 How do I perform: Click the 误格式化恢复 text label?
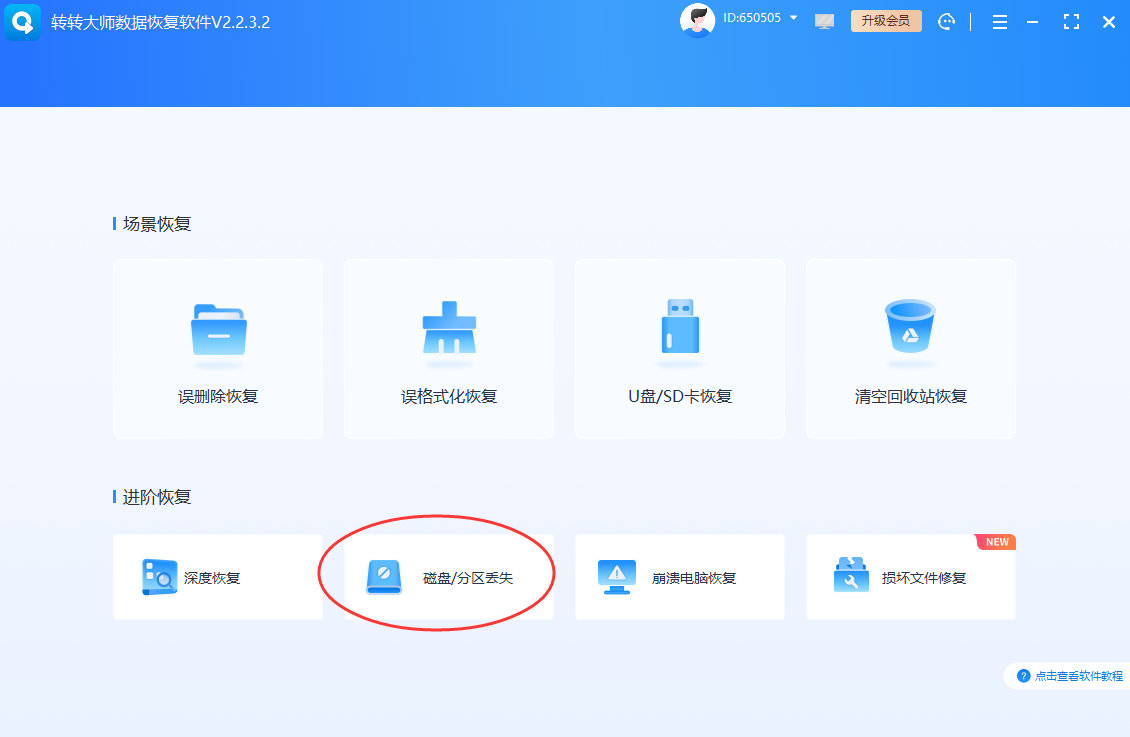(x=449, y=396)
